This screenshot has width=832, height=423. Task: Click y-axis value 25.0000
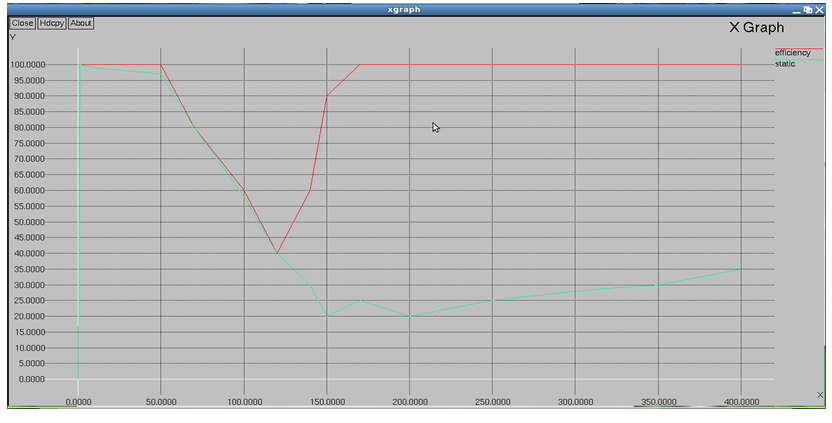coord(28,300)
